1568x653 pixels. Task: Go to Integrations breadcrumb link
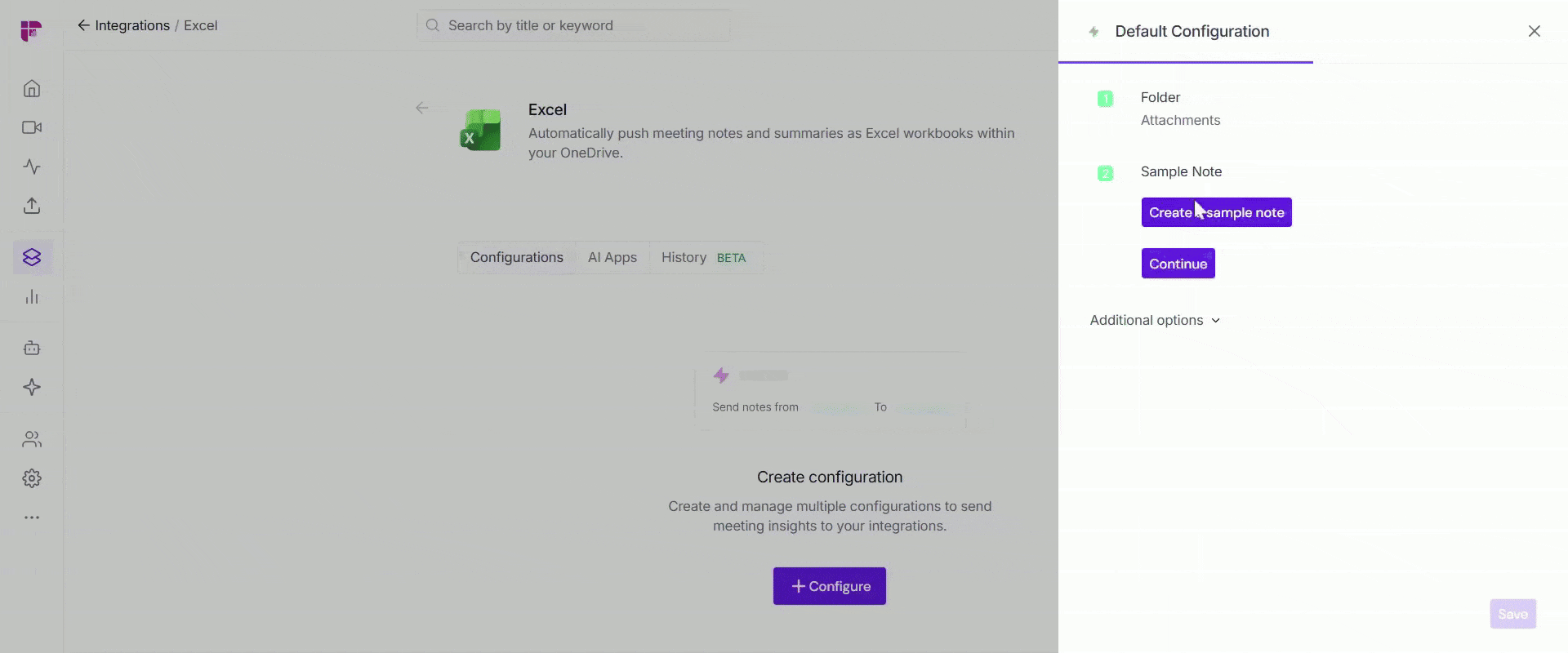click(132, 25)
